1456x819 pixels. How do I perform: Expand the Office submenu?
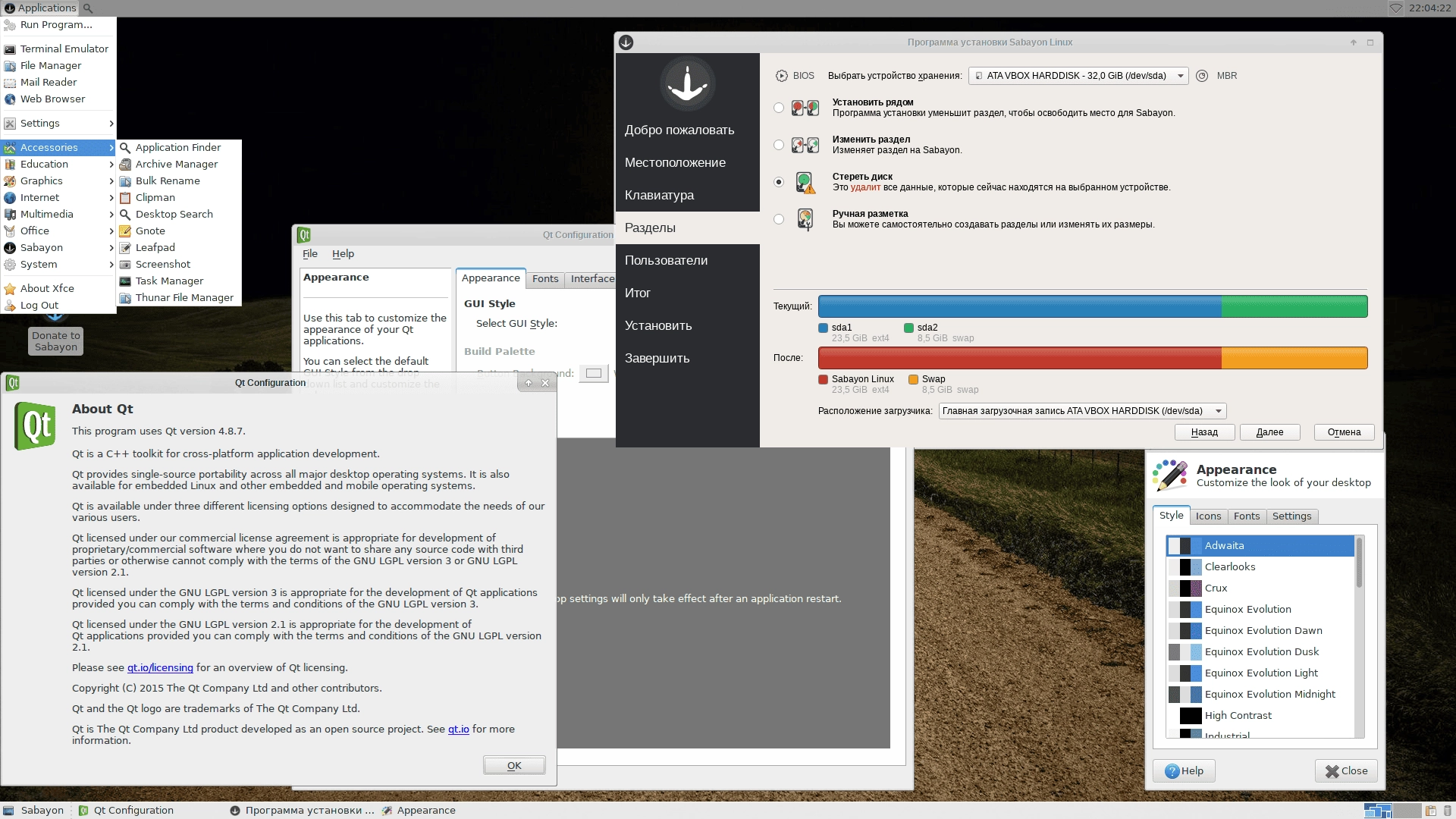58,231
